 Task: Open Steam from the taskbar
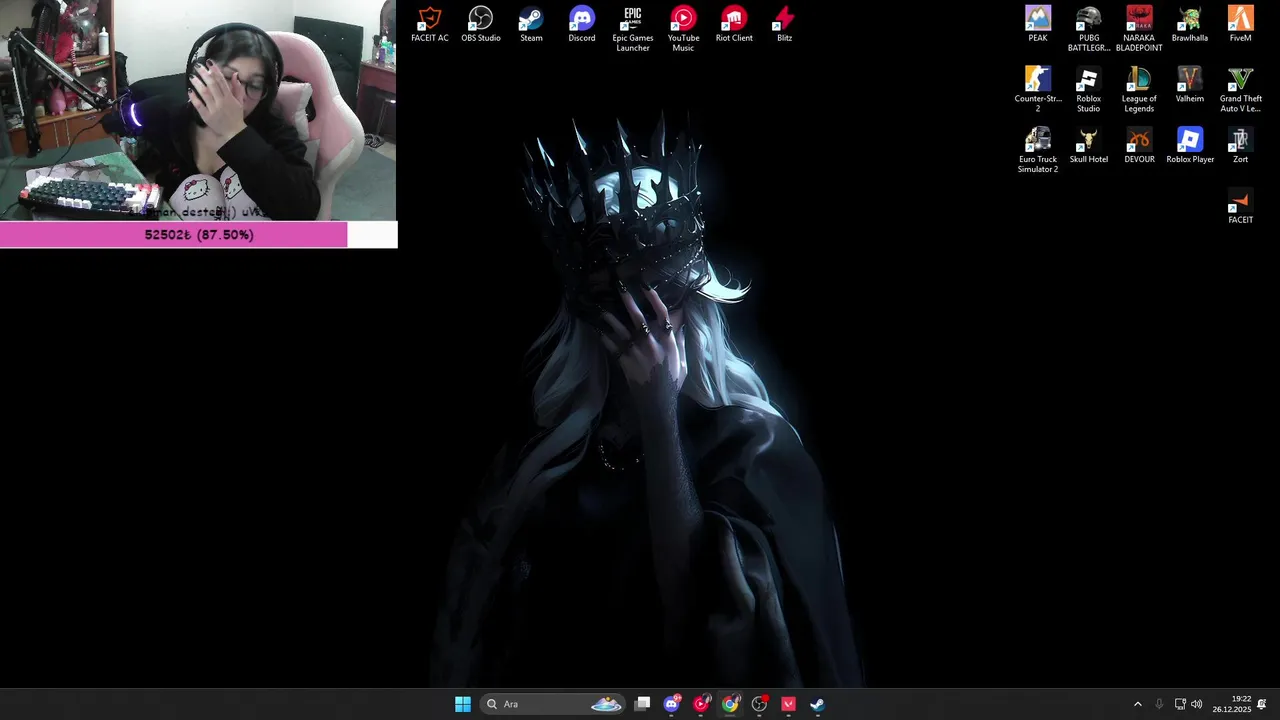pos(817,704)
